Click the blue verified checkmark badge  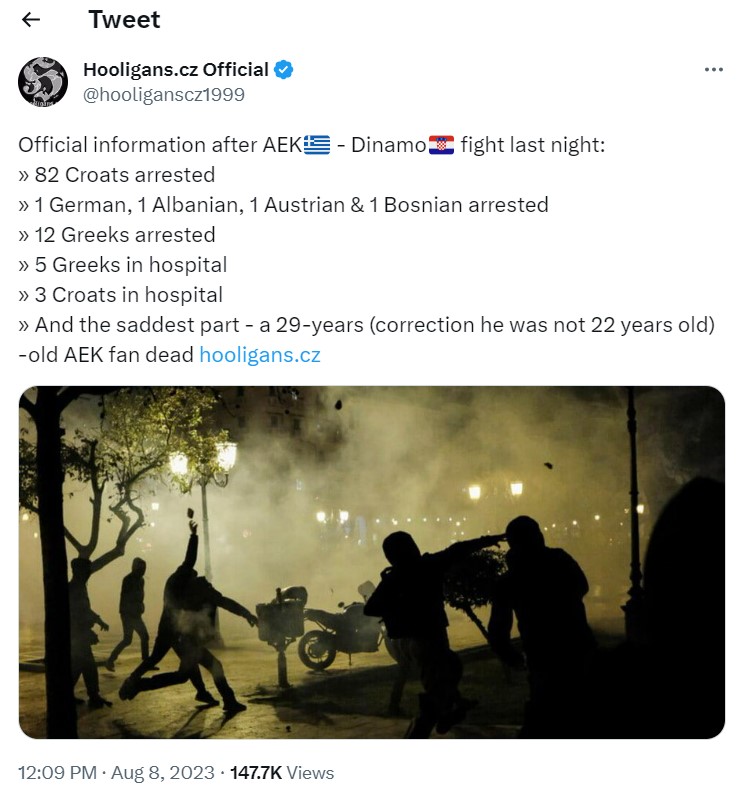point(284,70)
